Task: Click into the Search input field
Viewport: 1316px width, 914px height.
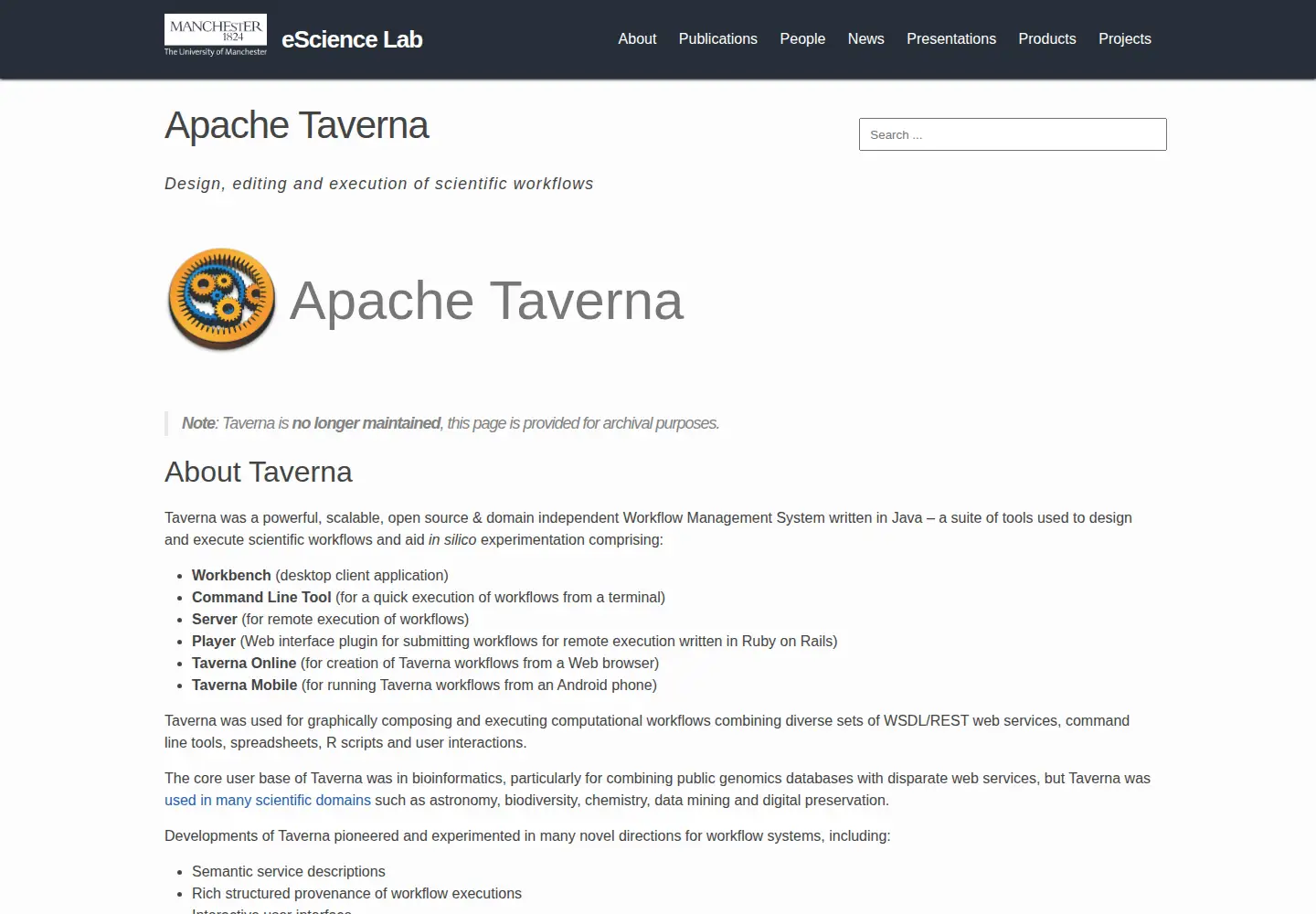Action: [1013, 134]
